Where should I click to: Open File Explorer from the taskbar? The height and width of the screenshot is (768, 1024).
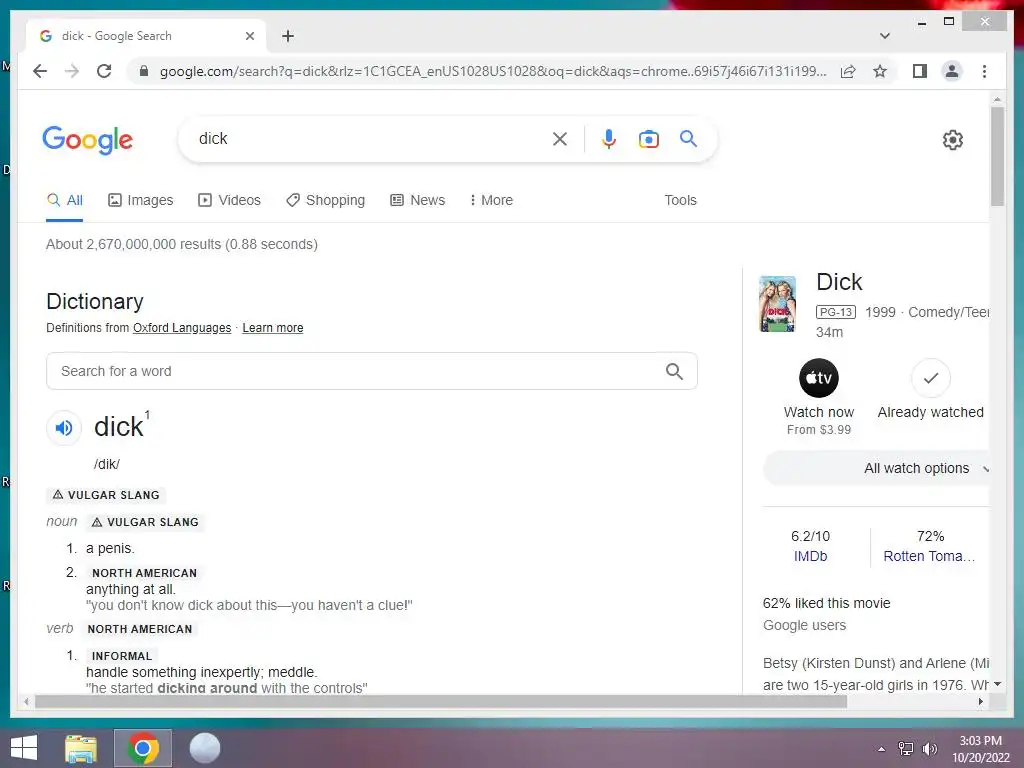[x=81, y=748]
